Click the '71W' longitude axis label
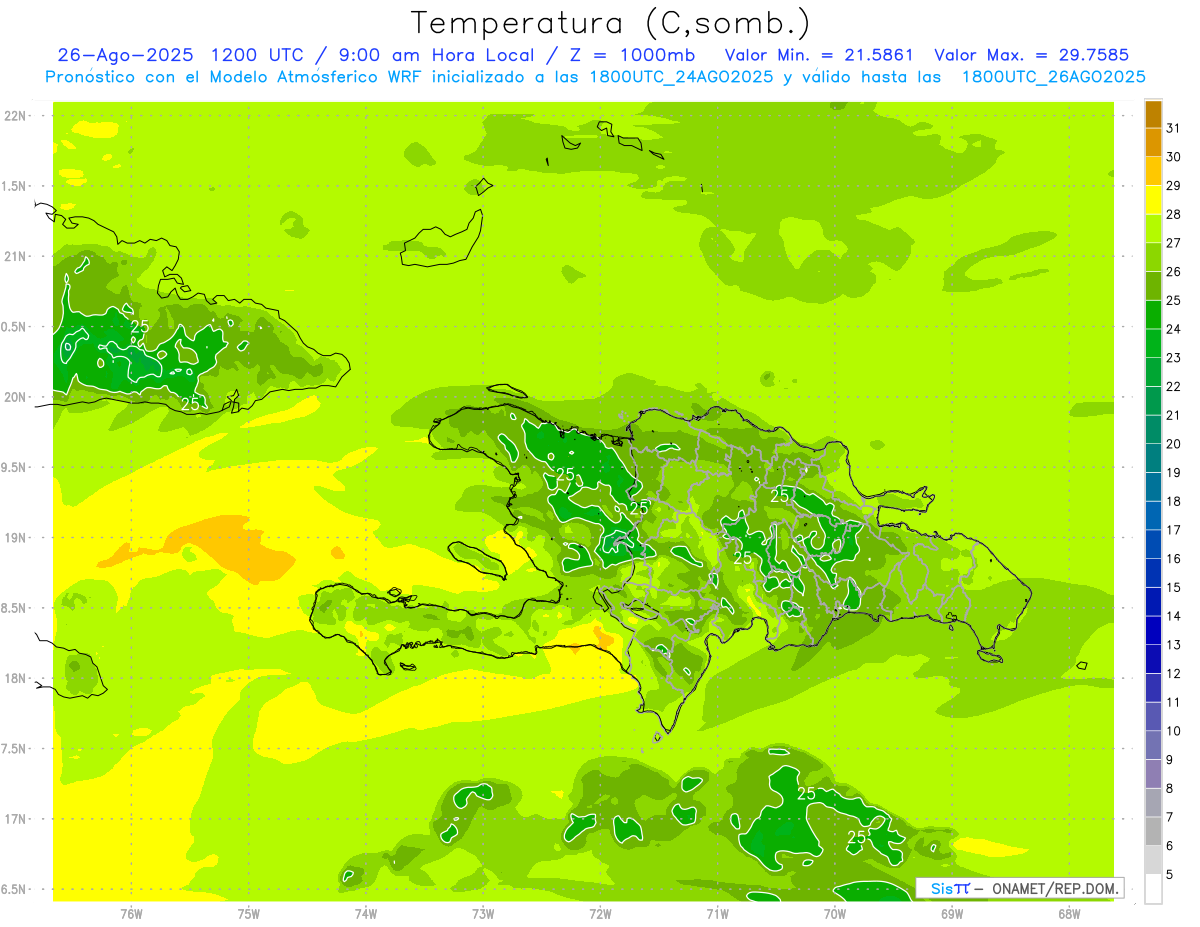 (717, 913)
